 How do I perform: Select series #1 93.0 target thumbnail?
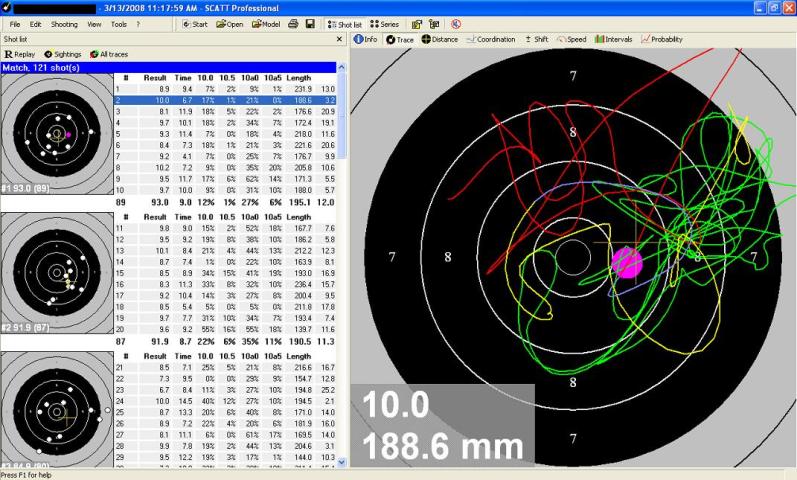tap(57, 134)
